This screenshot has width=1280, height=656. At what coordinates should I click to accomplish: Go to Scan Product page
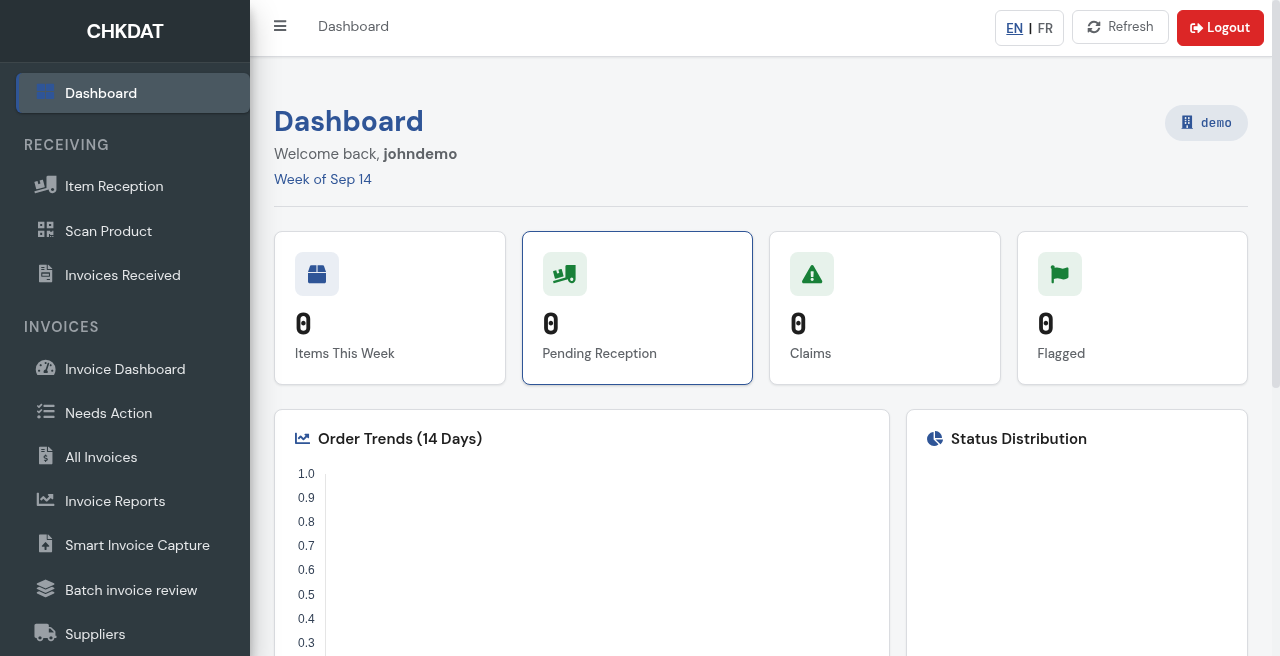point(133,230)
